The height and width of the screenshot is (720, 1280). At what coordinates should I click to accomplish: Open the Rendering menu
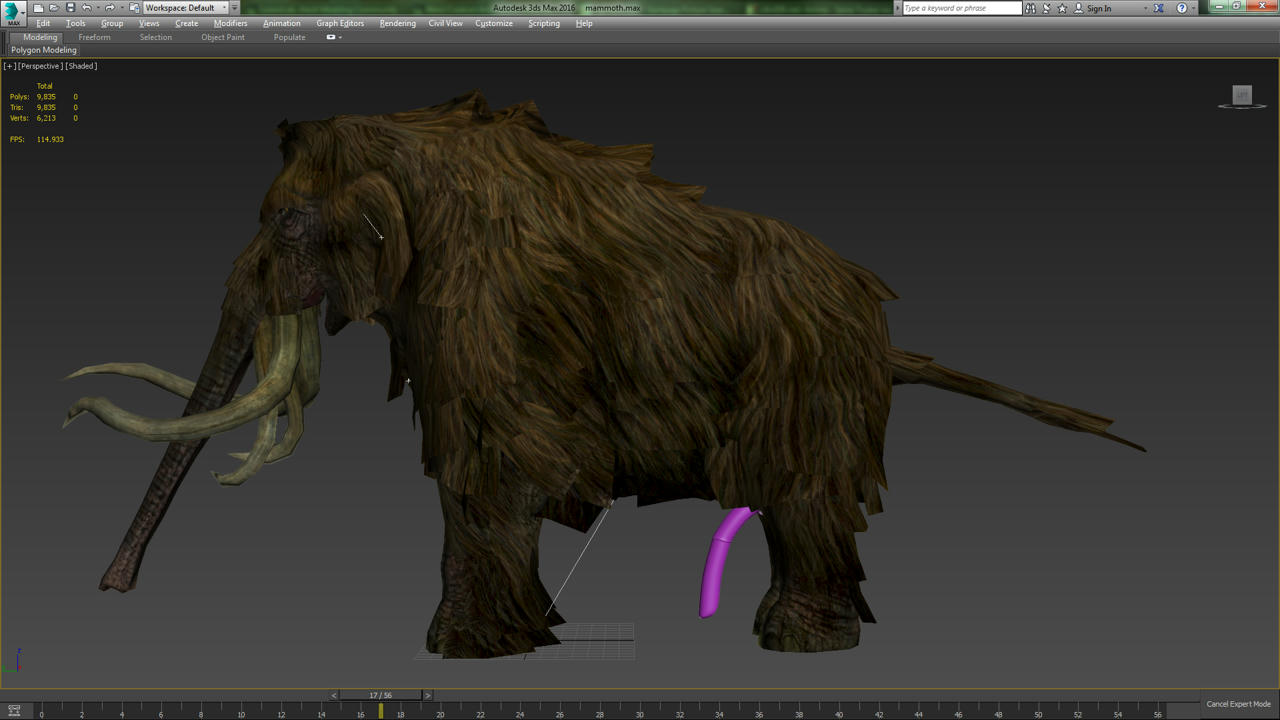pos(398,23)
